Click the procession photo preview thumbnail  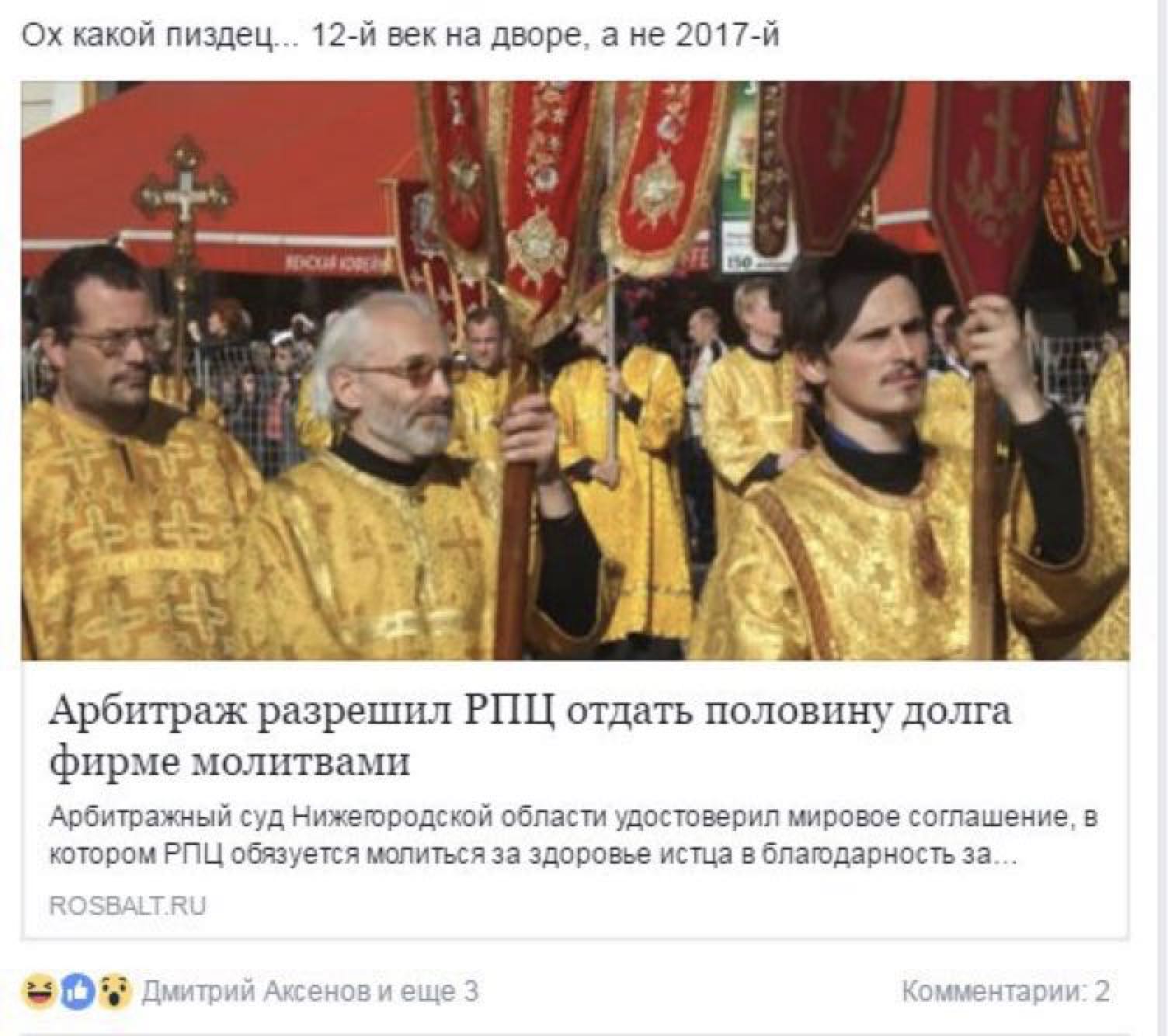coord(575,370)
